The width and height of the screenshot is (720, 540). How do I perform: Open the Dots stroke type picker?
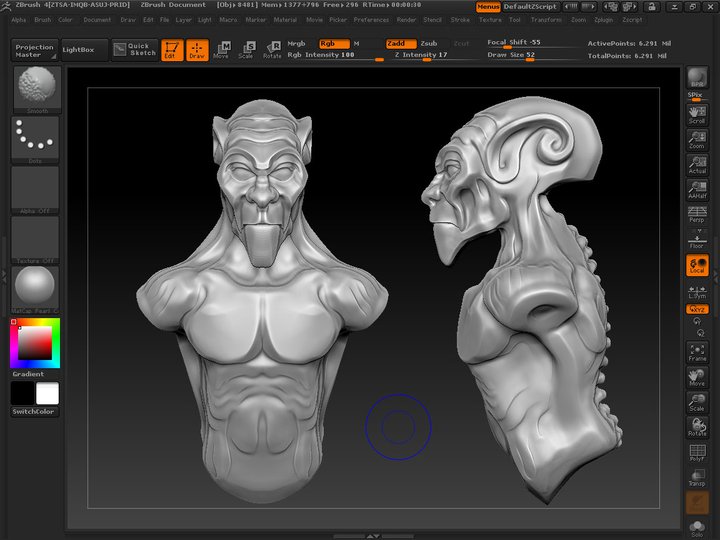35,140
